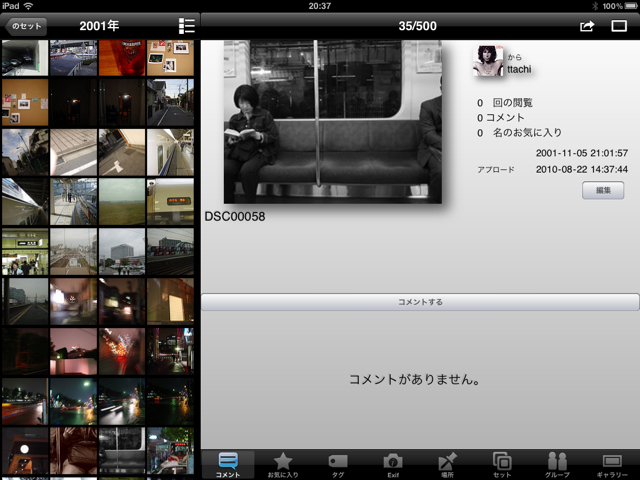Select first thumbnail in top-left of grid

(25, 60)
